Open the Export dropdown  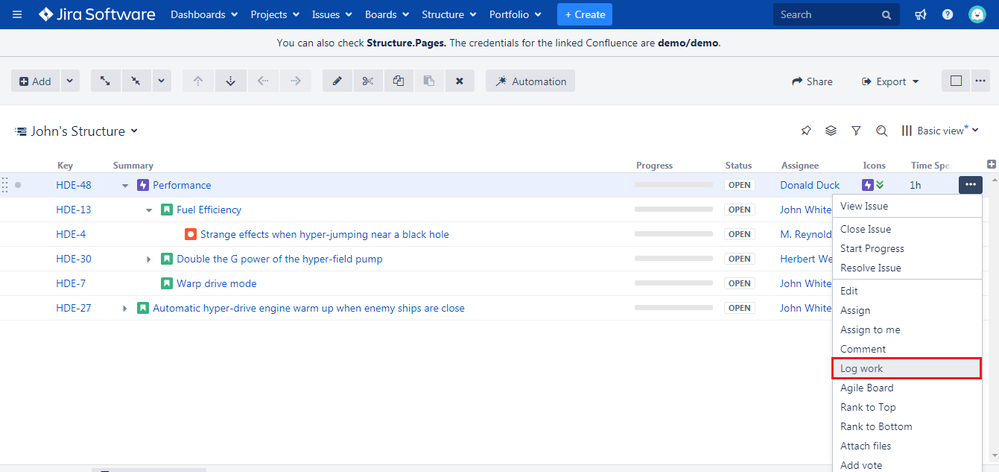pyautogui.click(x=890, y=81)
